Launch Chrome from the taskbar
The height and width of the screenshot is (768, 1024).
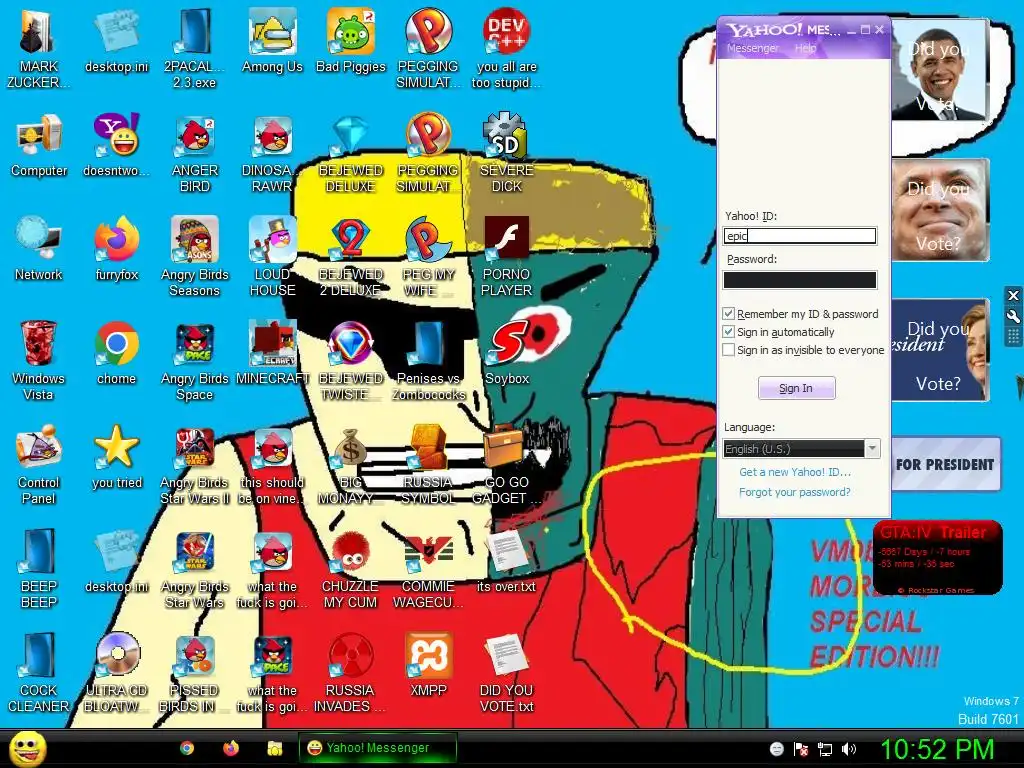(187, 748)
